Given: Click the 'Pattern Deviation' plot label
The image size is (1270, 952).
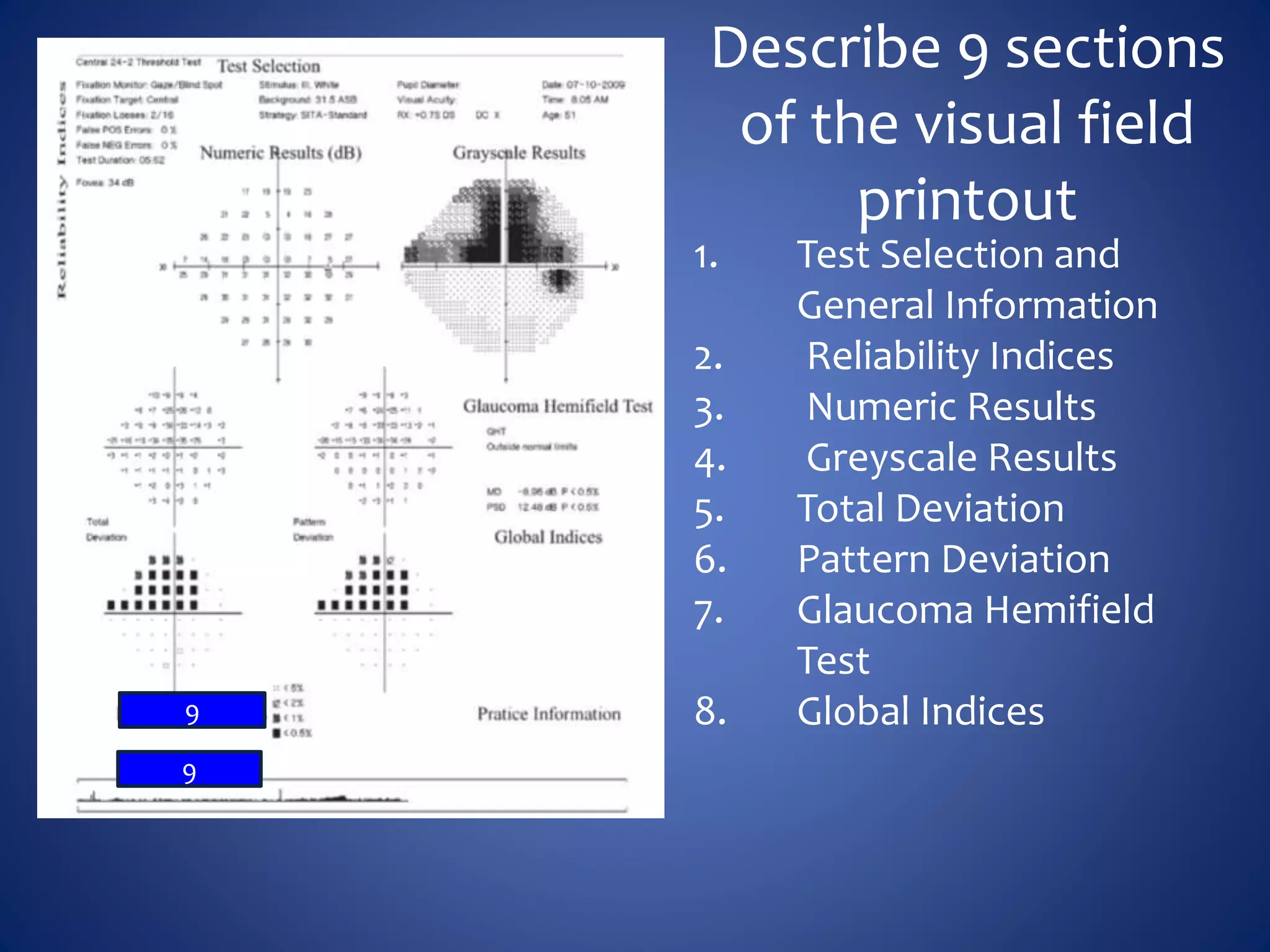Looking at the screenshot, I should 313,530.
